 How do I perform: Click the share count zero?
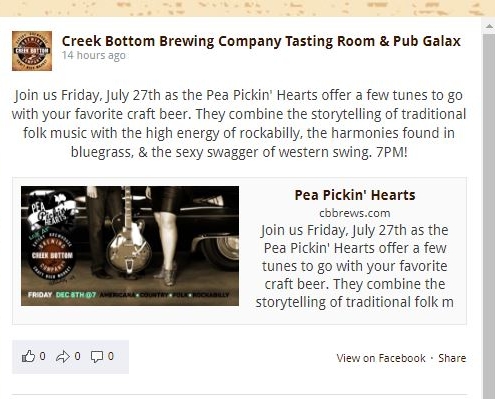[77, 356]
